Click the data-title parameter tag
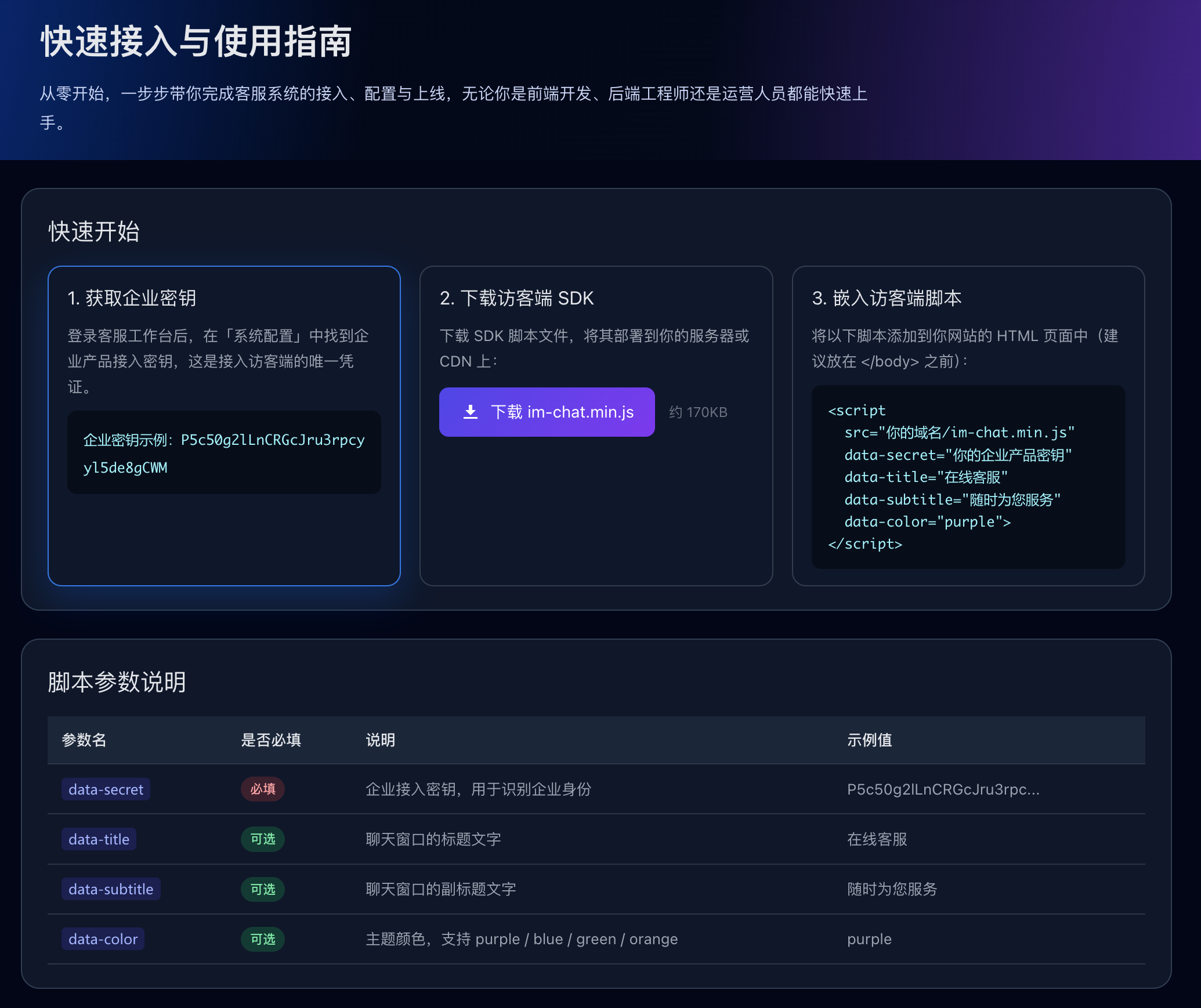This screenshot has height=1008, width=1201. click(x=99, y=839)
